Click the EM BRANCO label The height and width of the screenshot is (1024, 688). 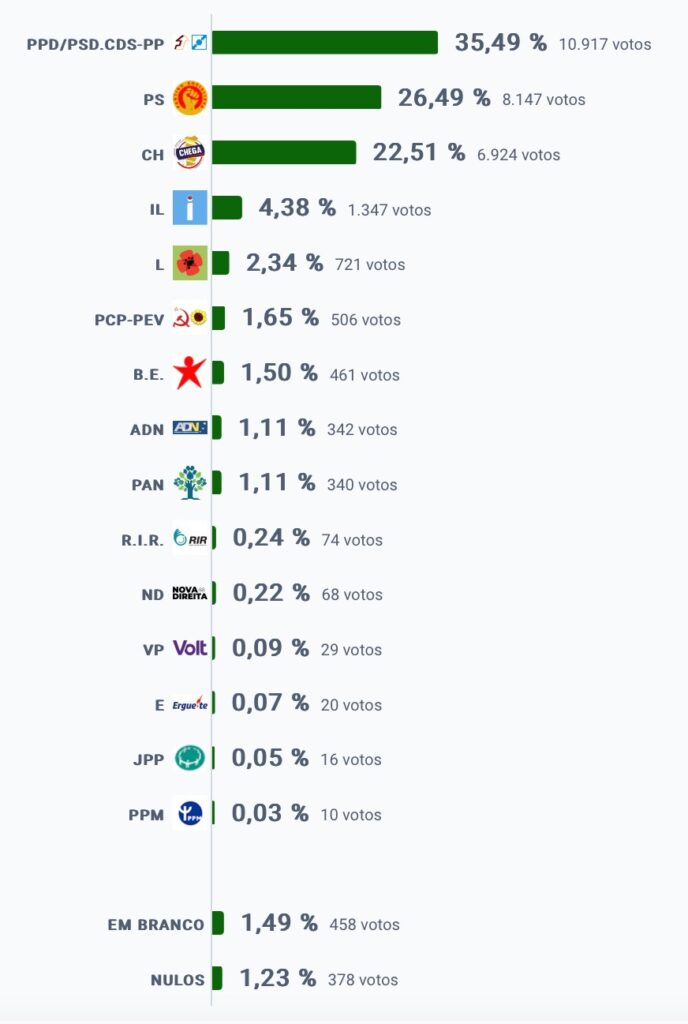[x=156, y=925]
